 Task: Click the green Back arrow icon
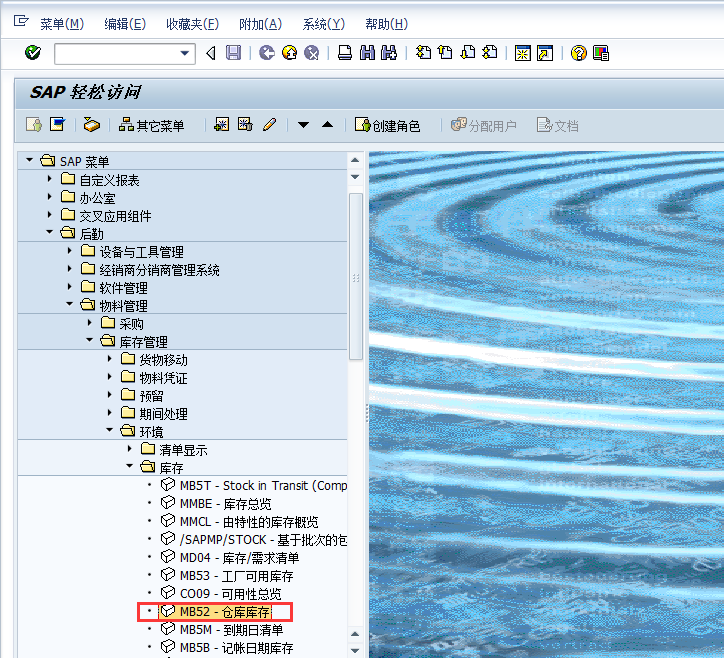pos(266,53)
